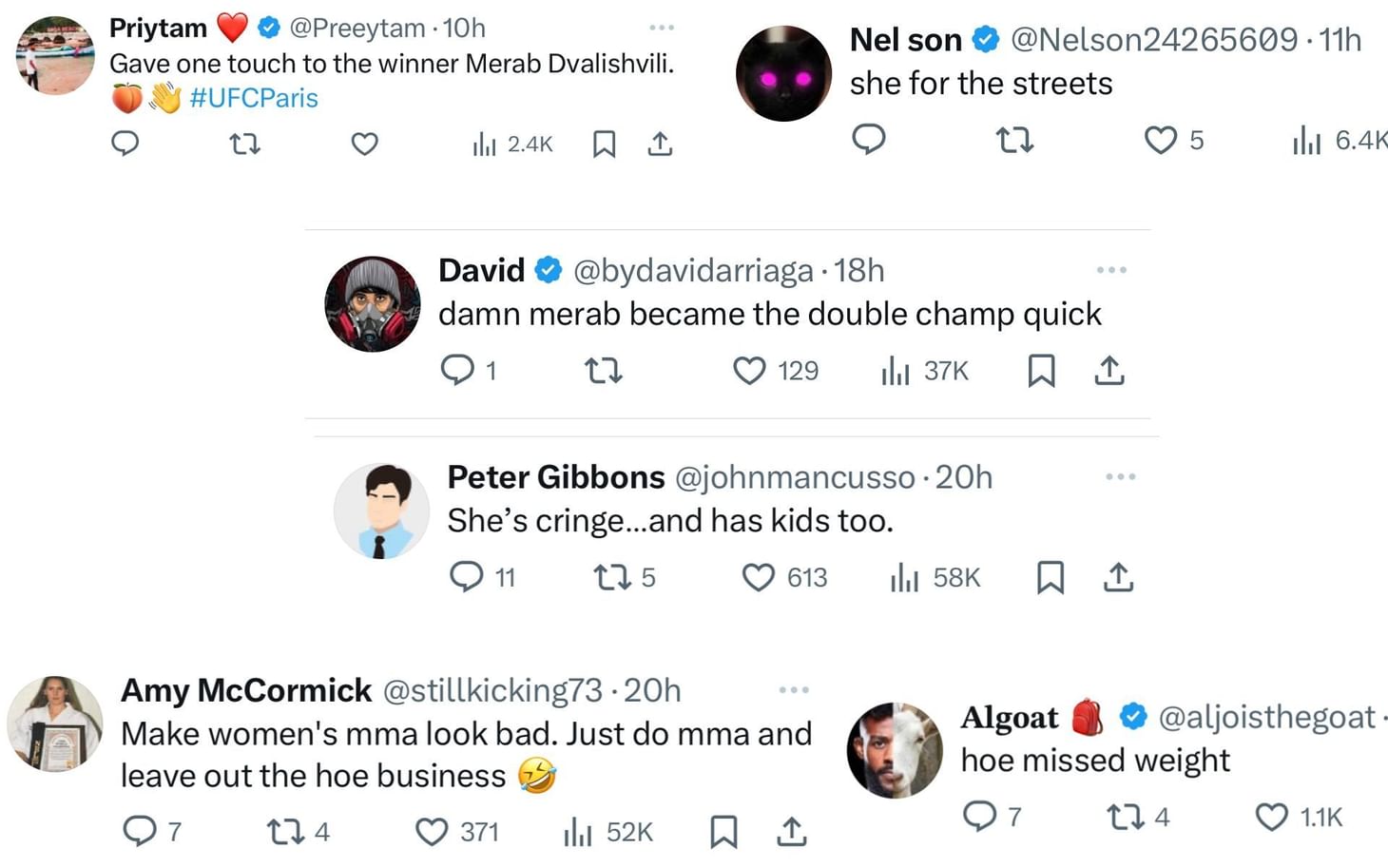Bookmark Priytam's tweet

[604, 144]
